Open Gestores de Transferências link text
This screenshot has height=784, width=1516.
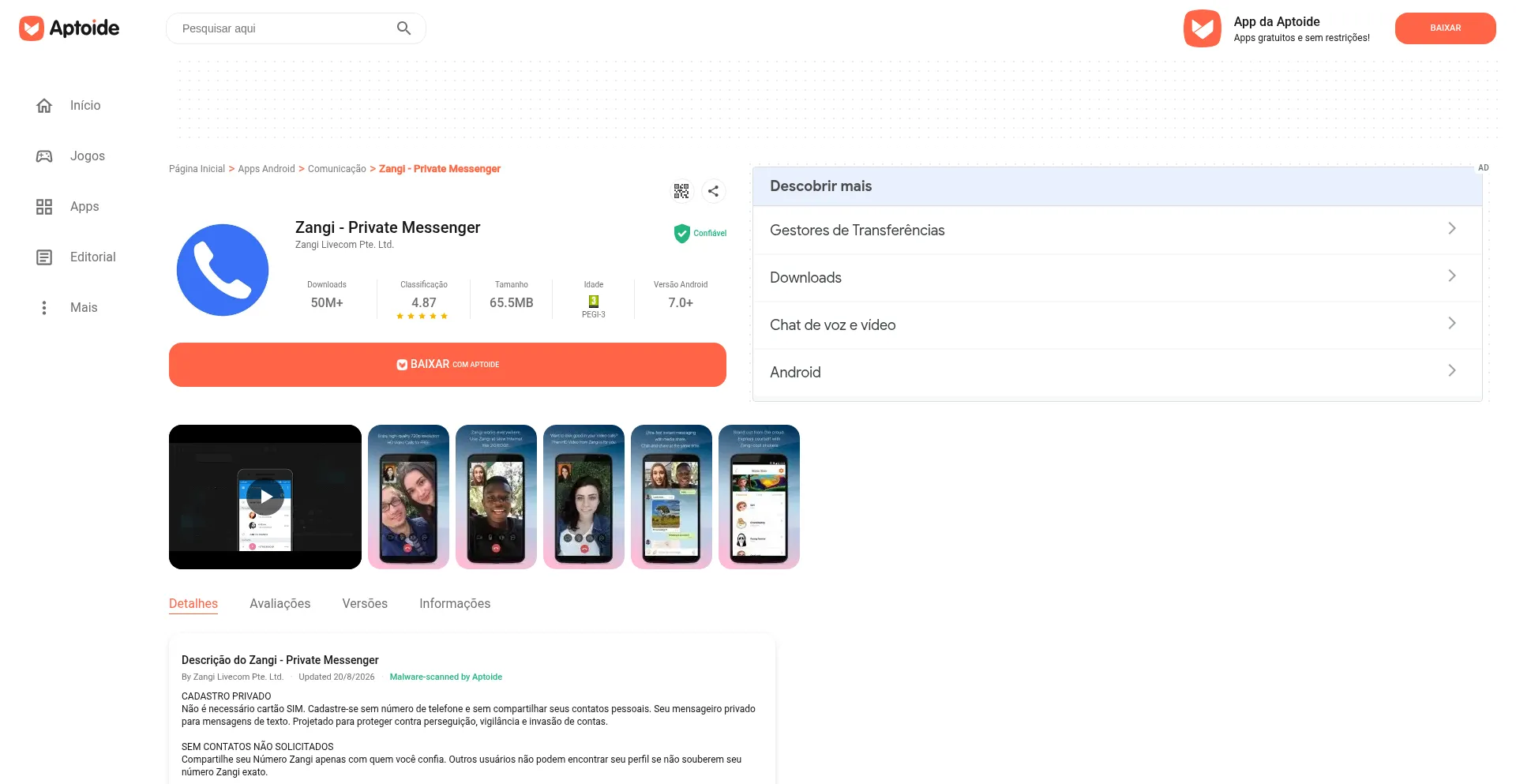click(x=857, y=231)
